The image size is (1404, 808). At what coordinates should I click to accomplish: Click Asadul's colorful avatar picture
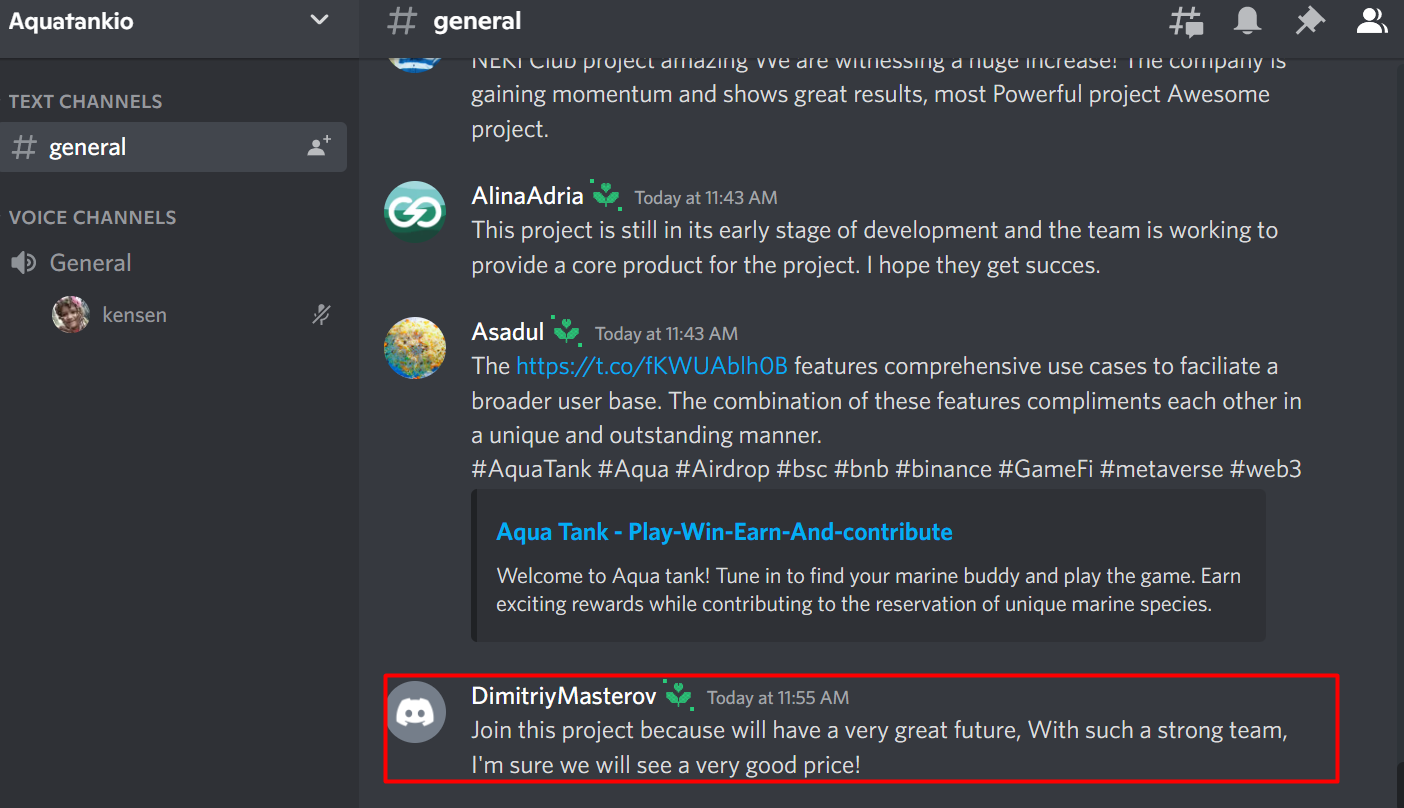pyautogui.click(x=415, y=348)
